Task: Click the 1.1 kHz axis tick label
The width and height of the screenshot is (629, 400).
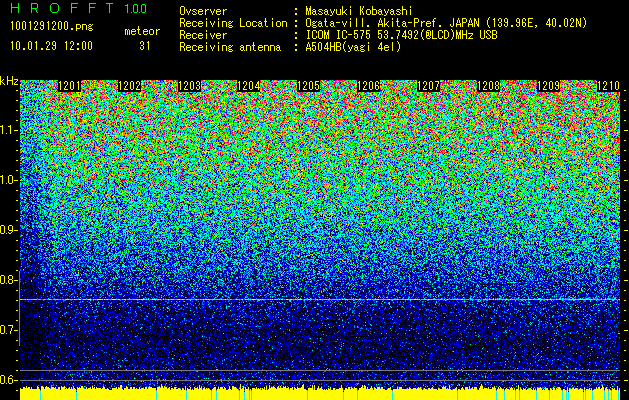Action: pos(8,130)
